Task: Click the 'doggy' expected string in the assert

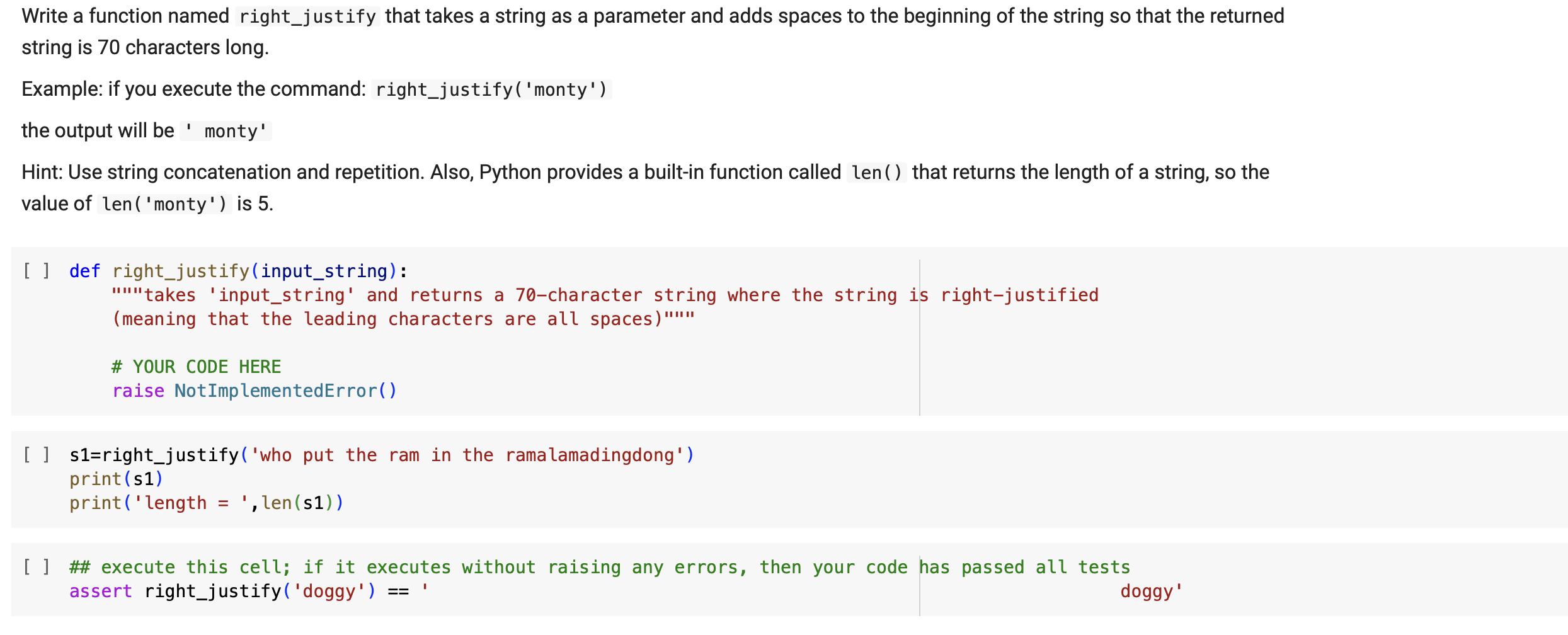Action: (x=1150, y=591)
